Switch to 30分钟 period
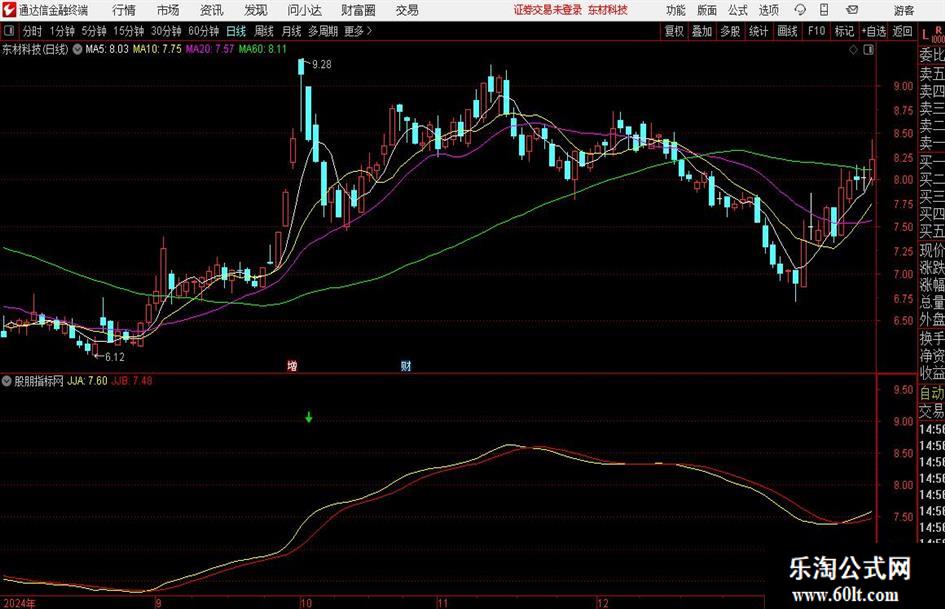Image resolution: width=945 pixels, height=609 pixels. click(x=166, y=31)
